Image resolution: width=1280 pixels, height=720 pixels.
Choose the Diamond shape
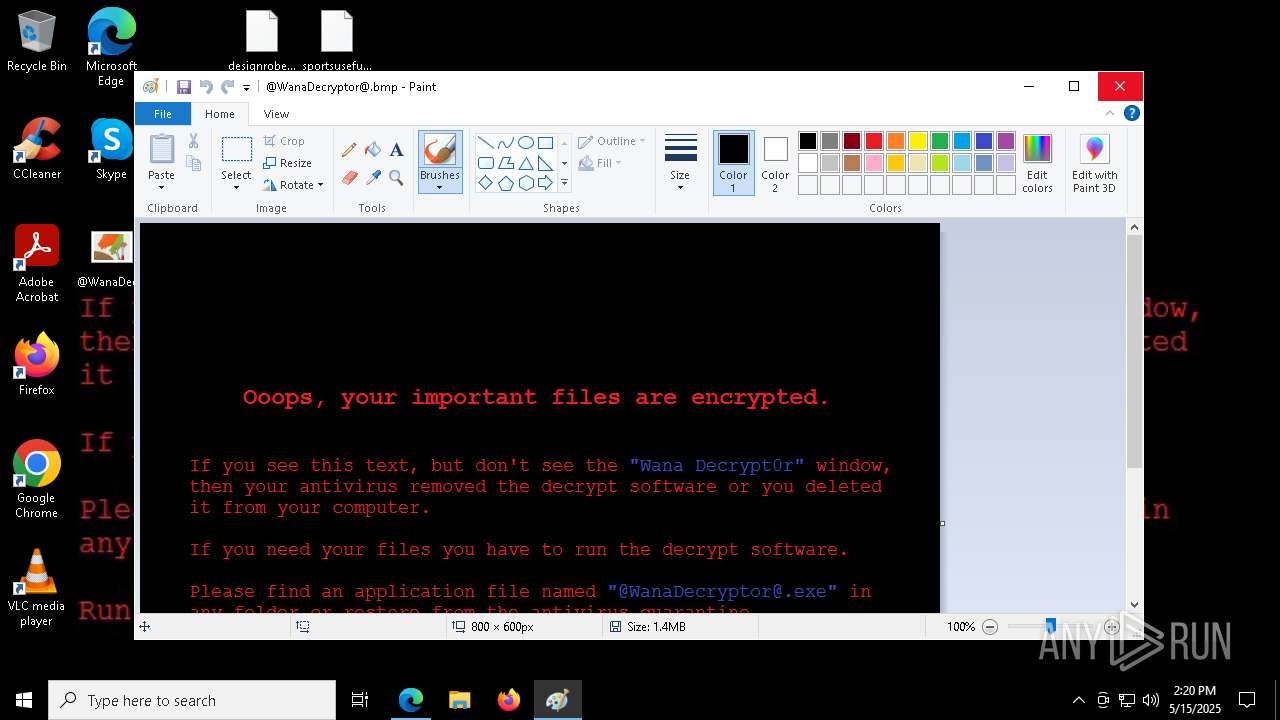485,183
